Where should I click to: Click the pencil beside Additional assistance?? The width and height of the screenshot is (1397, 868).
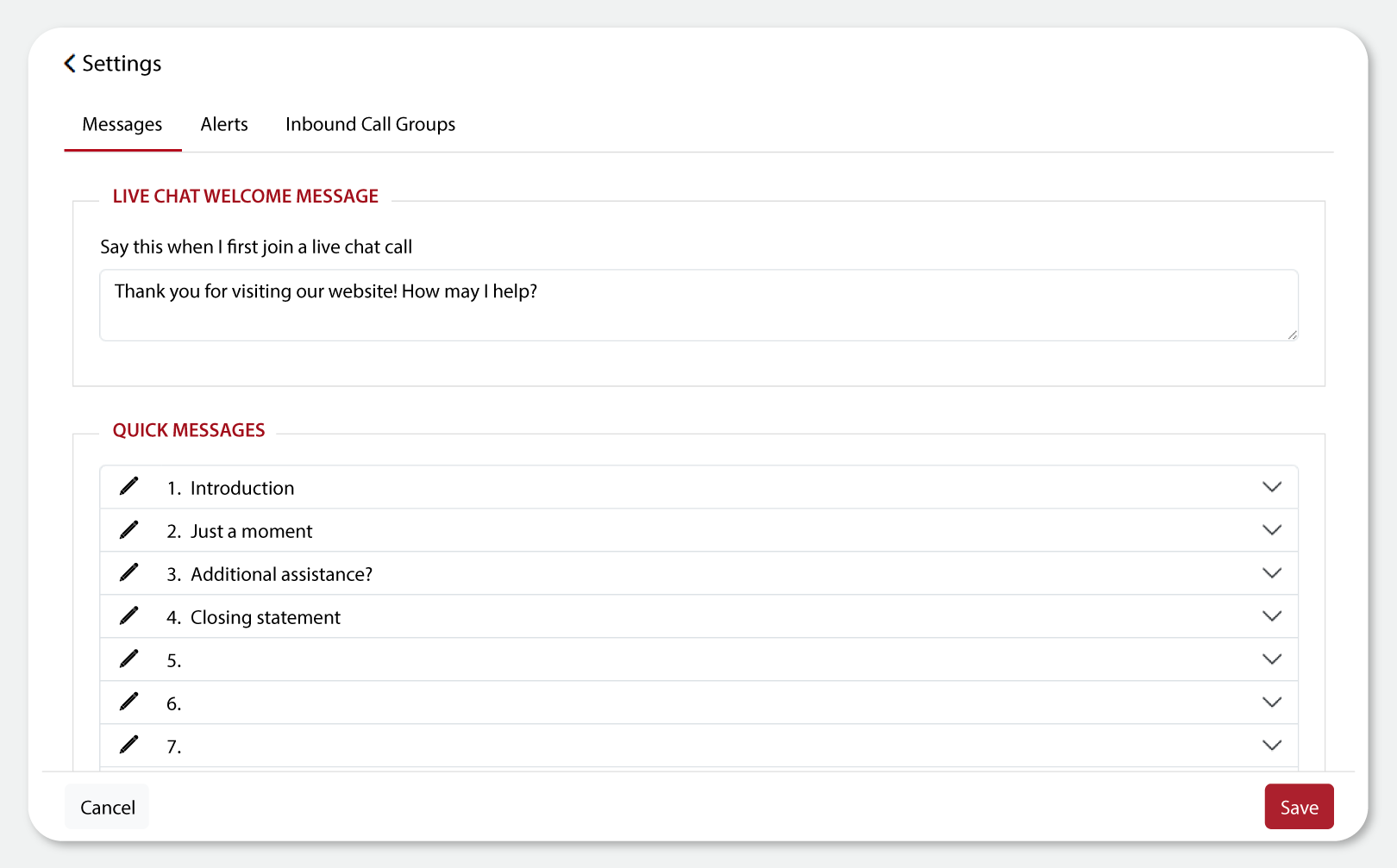pos(129,572)
